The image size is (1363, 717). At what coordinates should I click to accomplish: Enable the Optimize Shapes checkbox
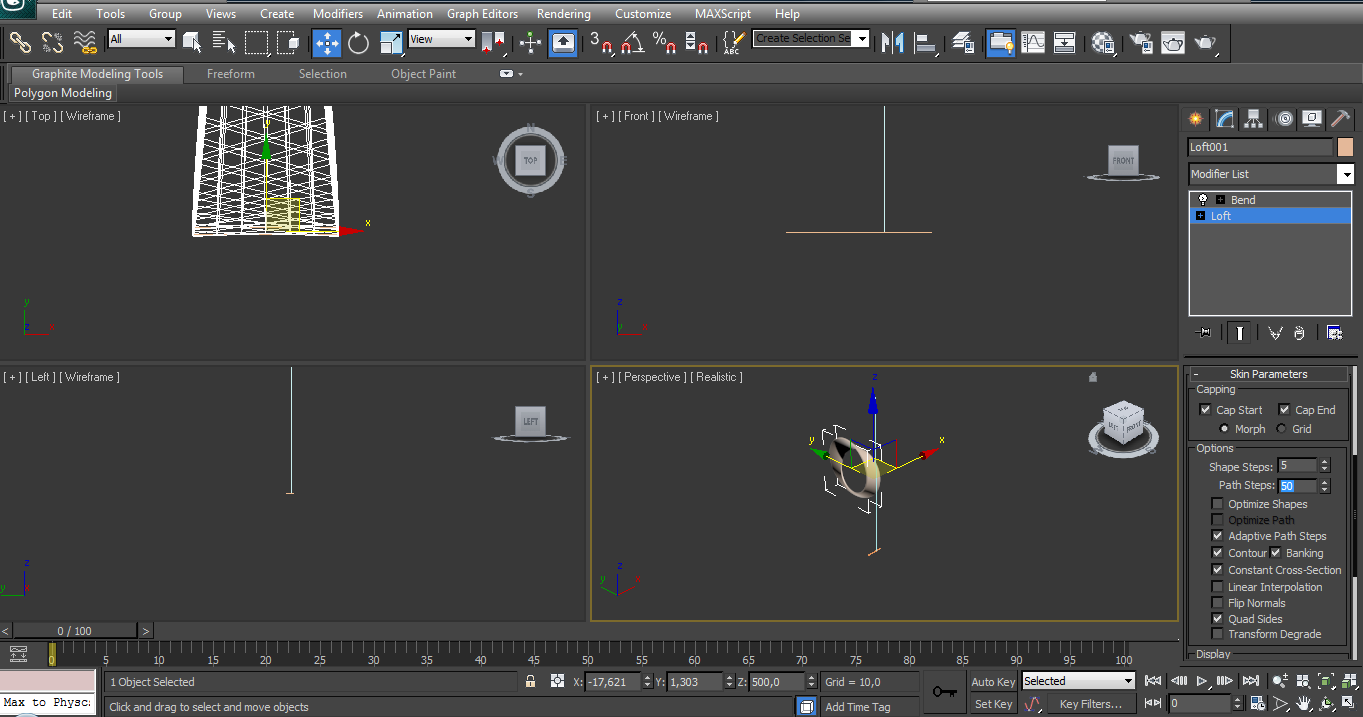[x=1217, y=504]
